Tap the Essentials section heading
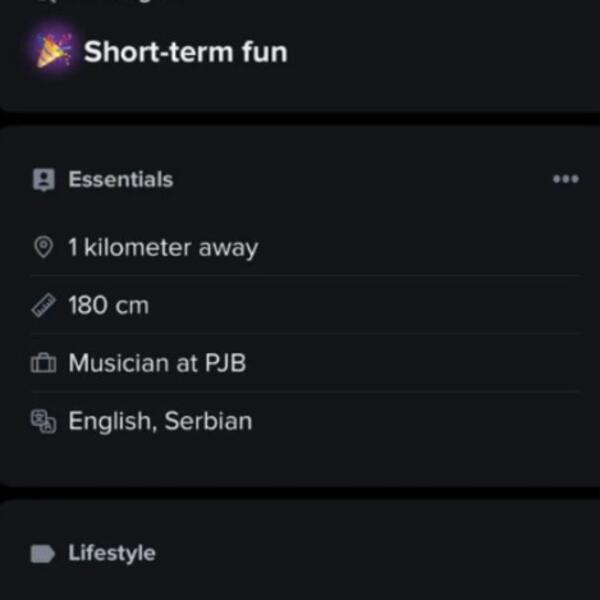This screenshot has width=600, height=600. [x=120, y=180]
